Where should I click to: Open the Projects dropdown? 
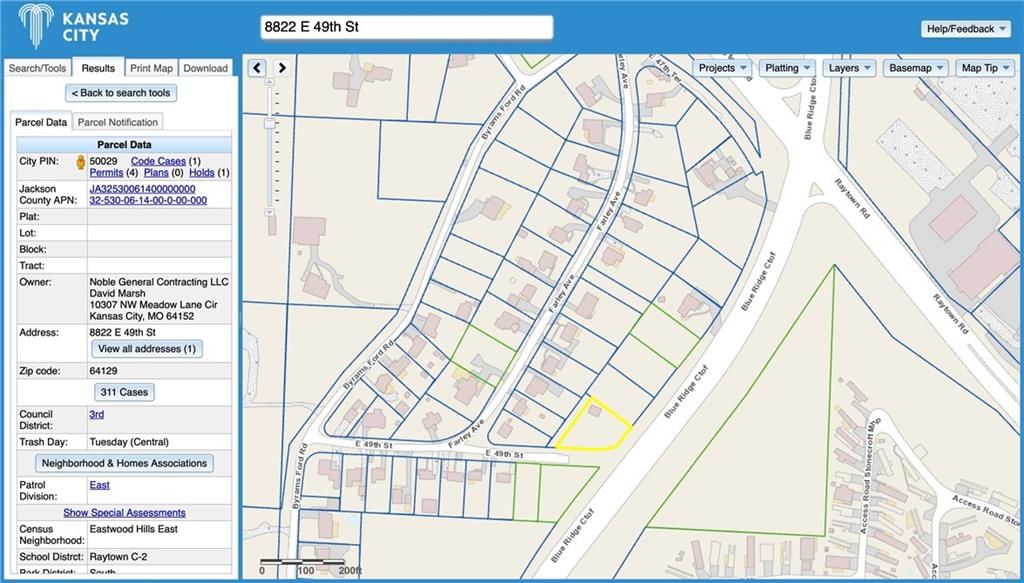tap(722, 68)
